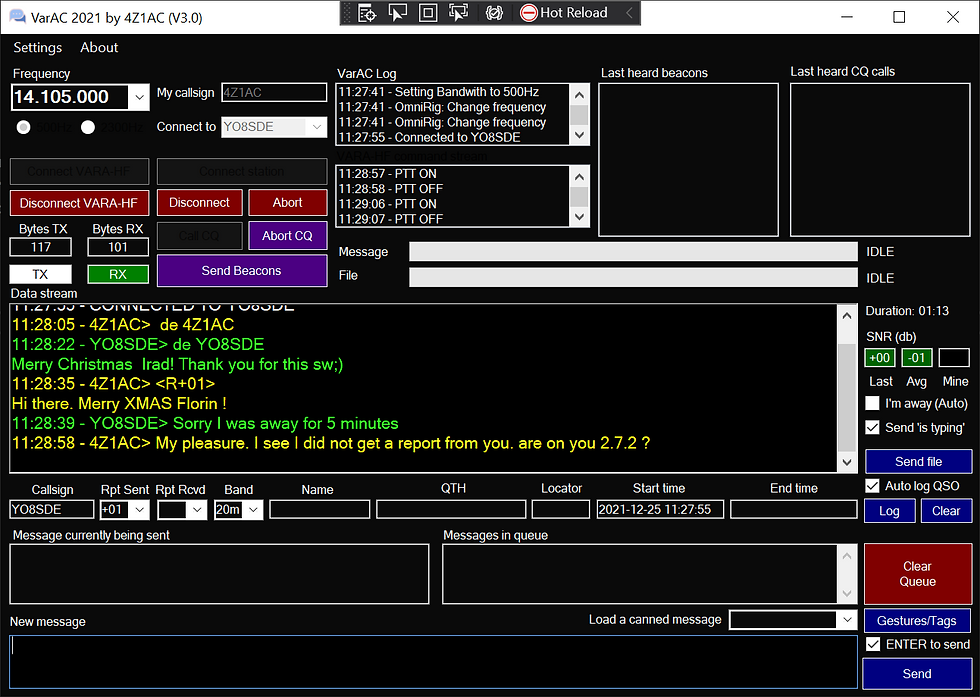Click the frequency value 14.105.000

[61, 97]
